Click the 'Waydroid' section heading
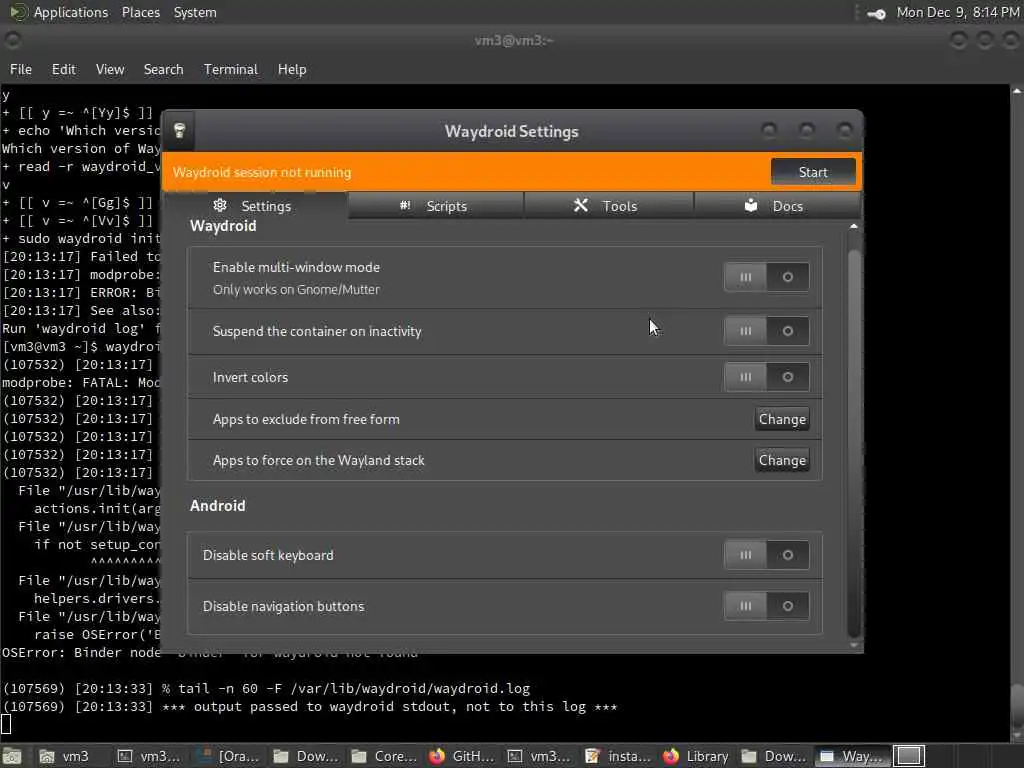Screen dimensions: 1024x768 tap(223, 226)
